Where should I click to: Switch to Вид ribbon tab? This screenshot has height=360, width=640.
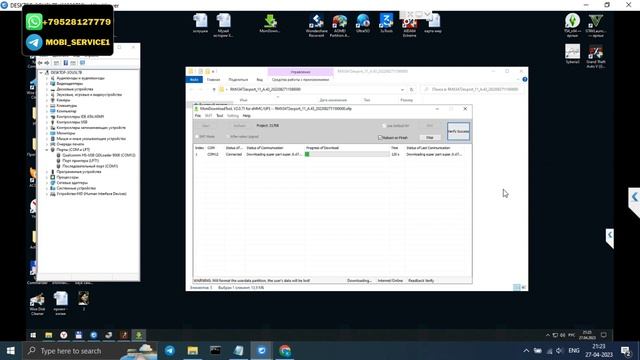pos(260,80)
